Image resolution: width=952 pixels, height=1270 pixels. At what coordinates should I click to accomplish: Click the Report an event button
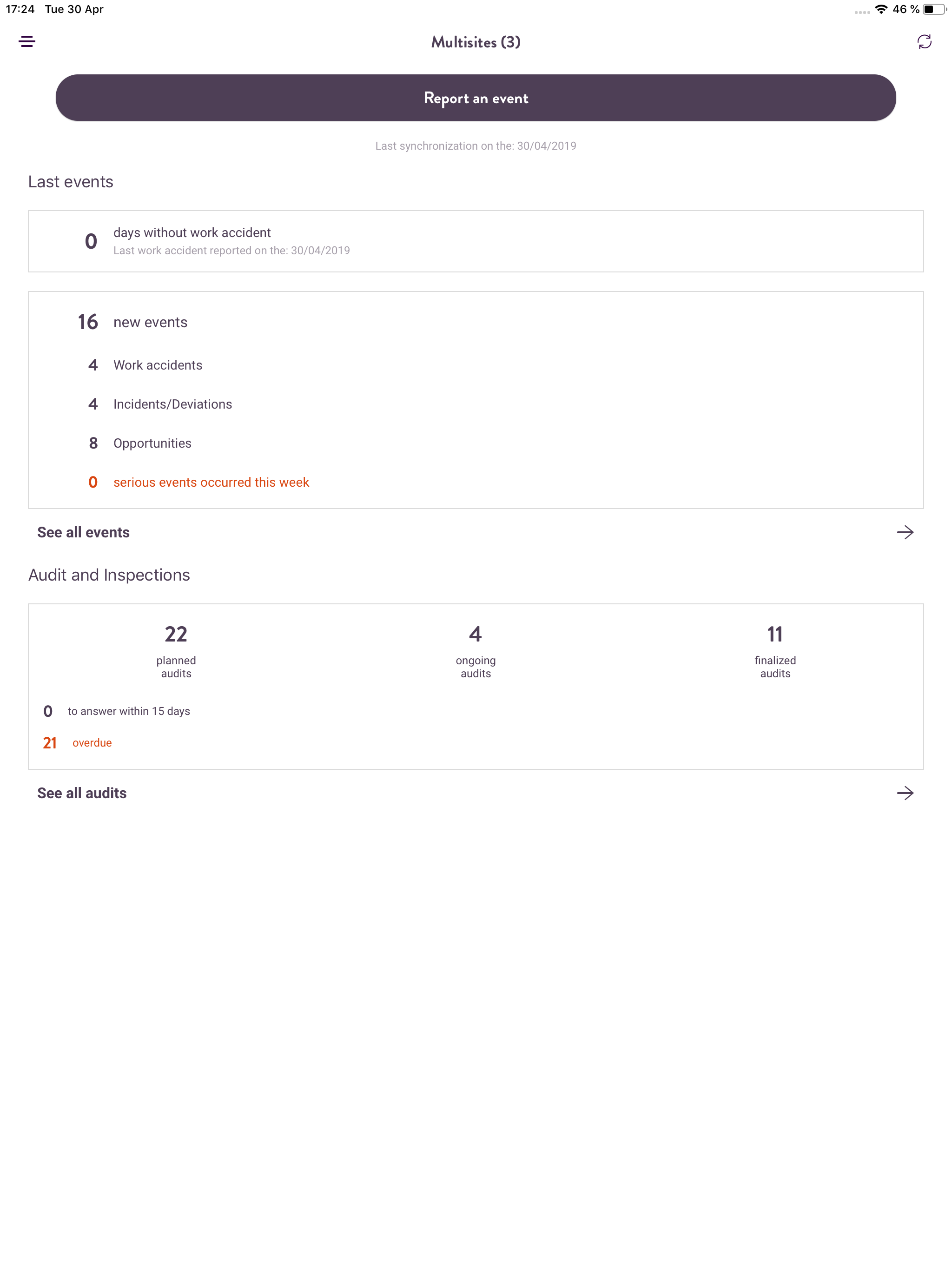[x=476, y=98]
